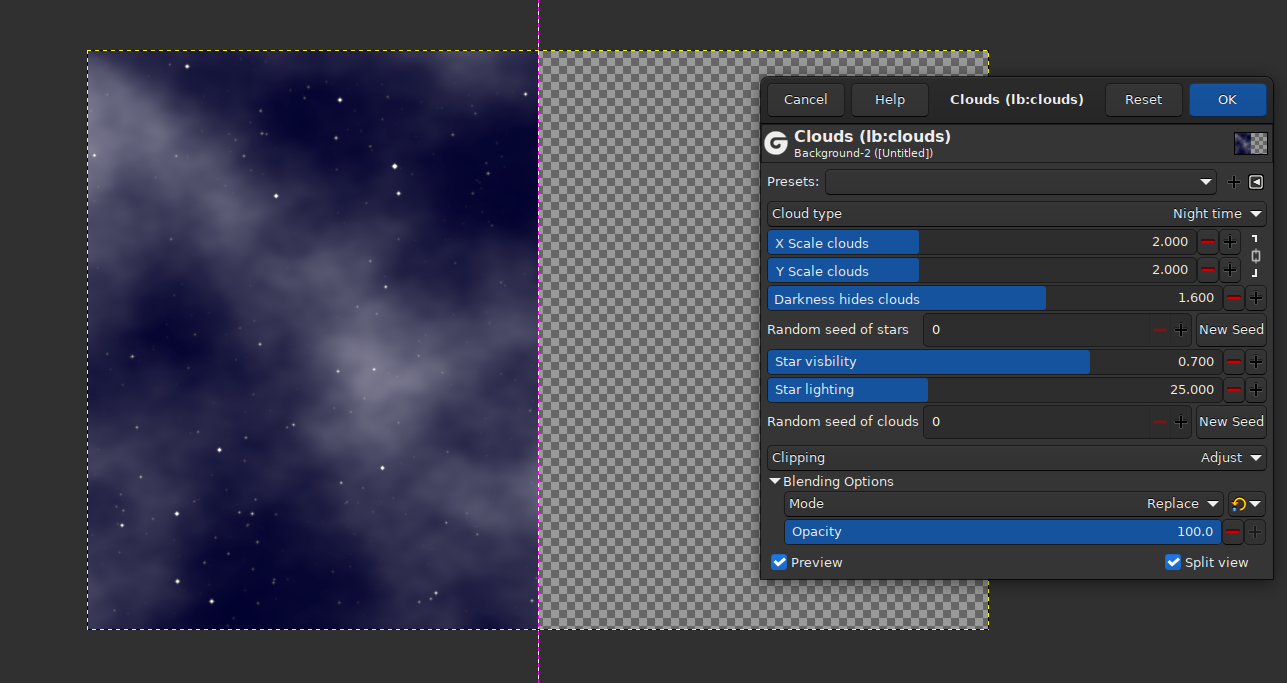Increase X Scale clouds value

(1230, 242)
